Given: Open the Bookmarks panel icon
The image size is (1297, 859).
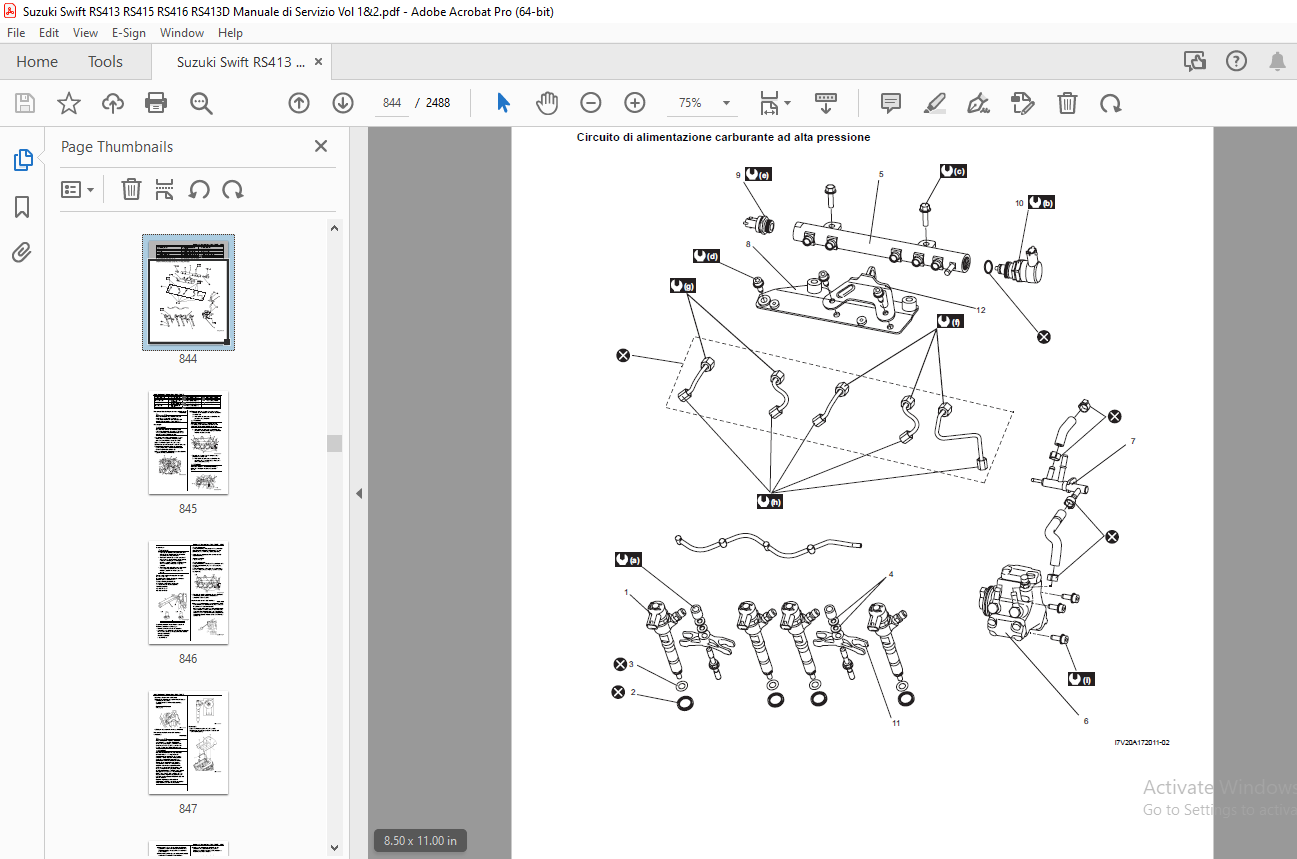Looking at the screenshot, I should click(x=22, y=207).
